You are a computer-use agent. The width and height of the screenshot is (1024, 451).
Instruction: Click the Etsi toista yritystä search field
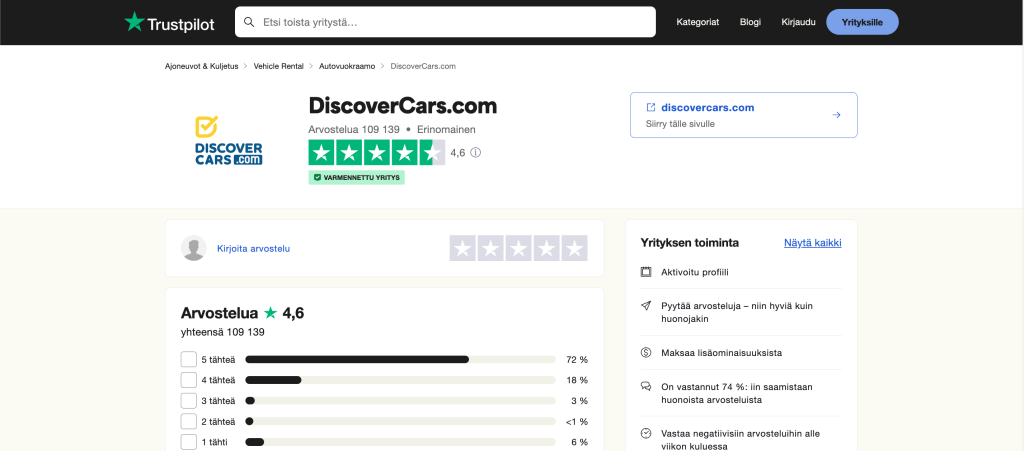pos(445,22)
